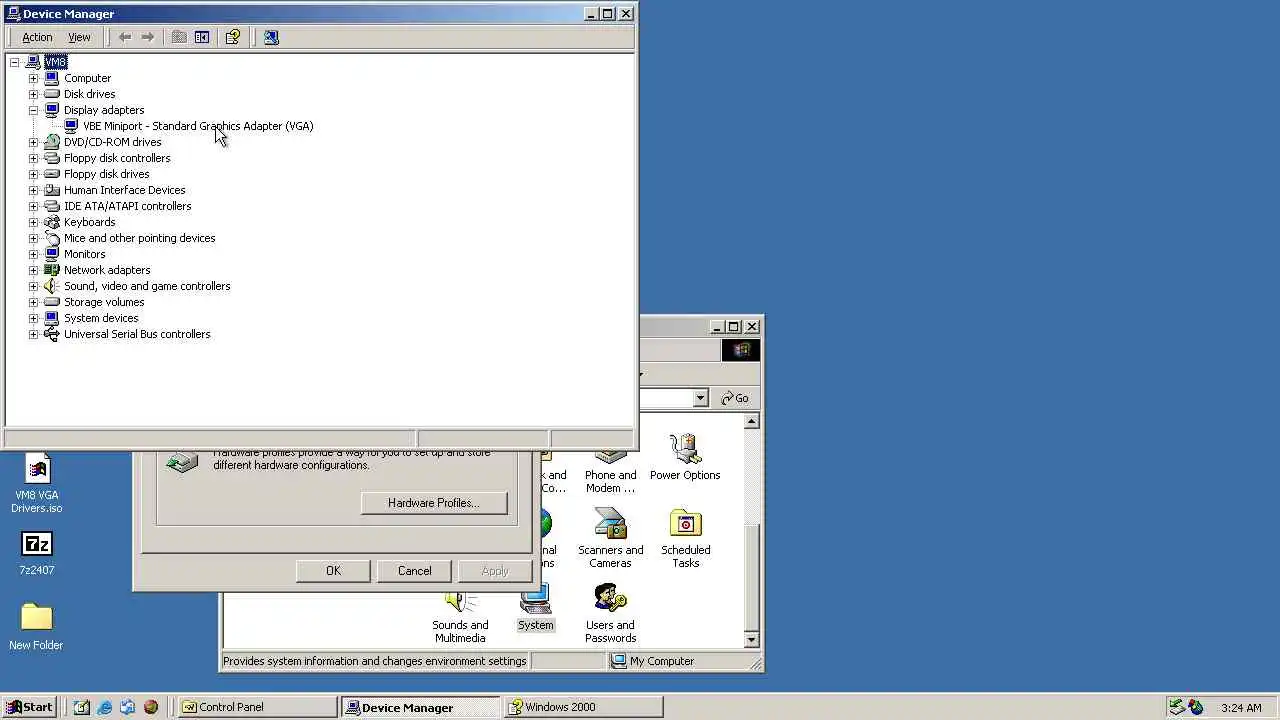This screenshot has height=720, width=1280.
Task: Click Show Desktop quick launch icon
Action: pos(82,707)
